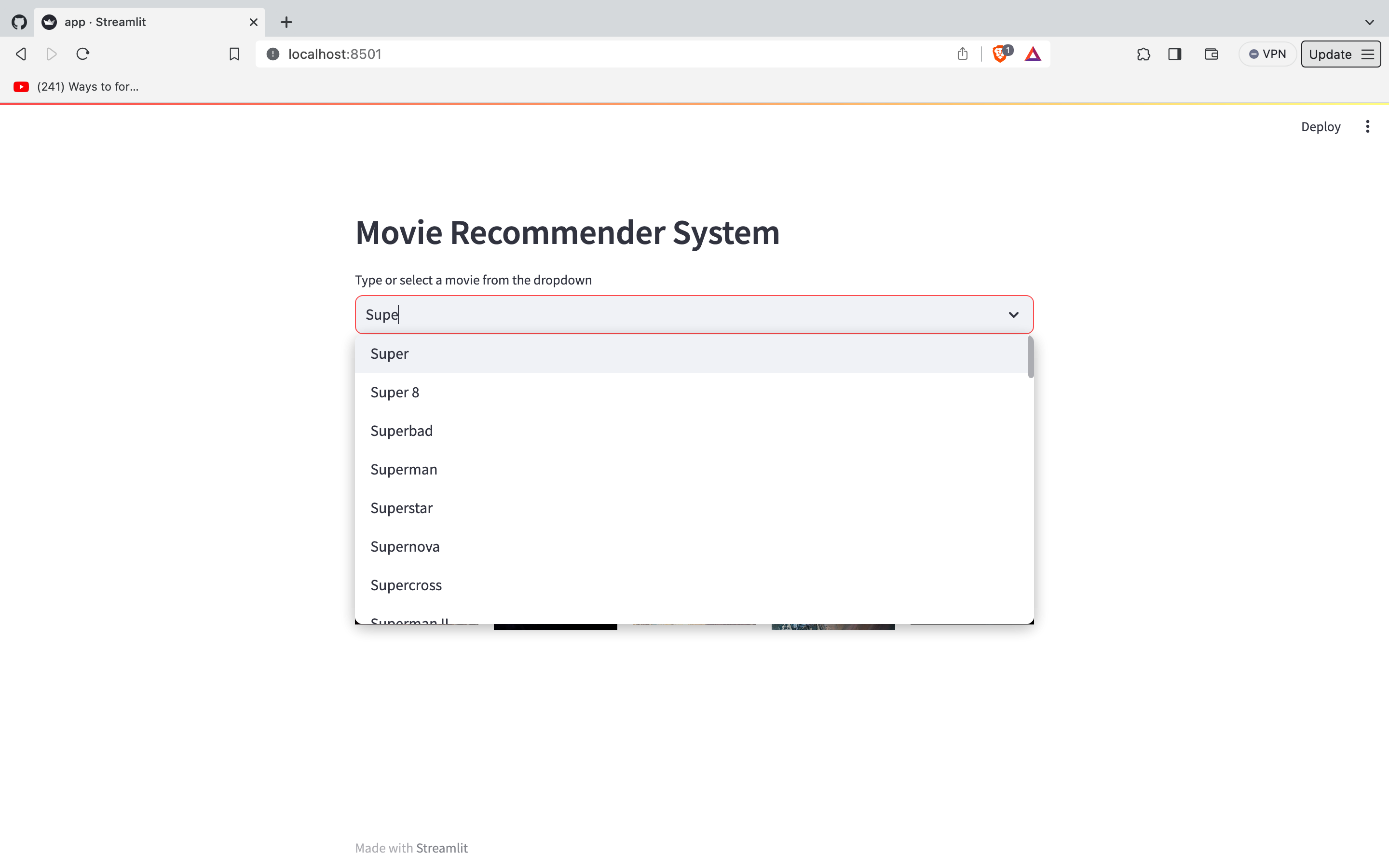Click the share icon in the address bar
1389x868 pixels.
[x=962, y=54]
